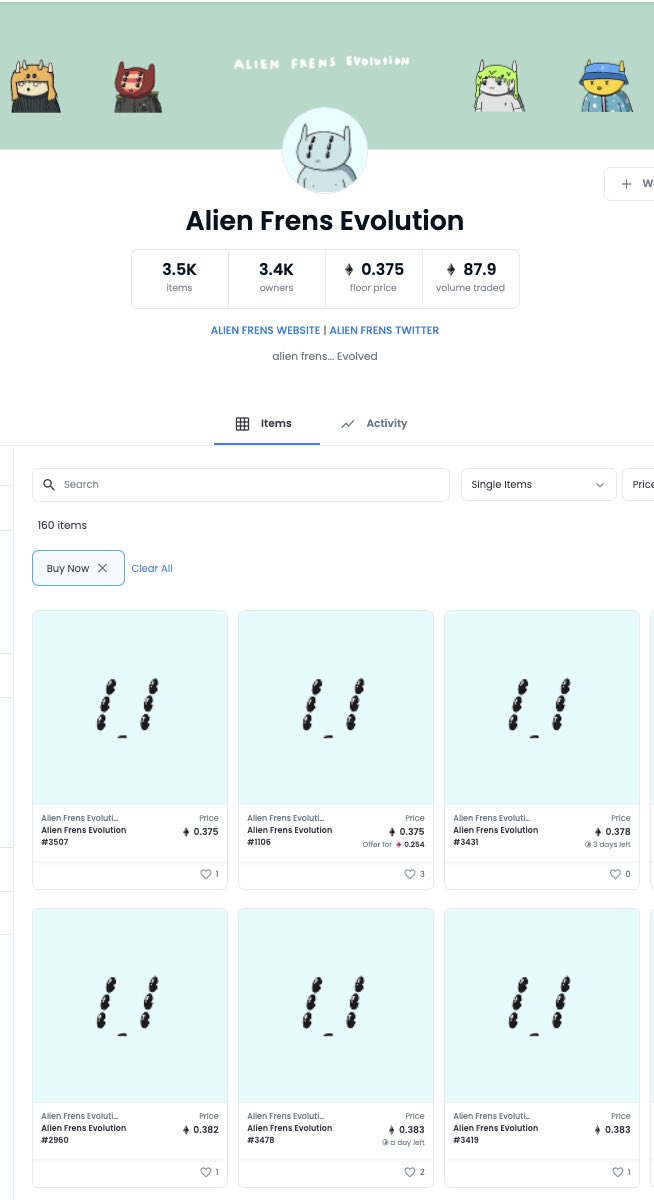Screen dimensions: 654x1200
Task: Open NFT thumbnail for item #2960
Action: (130, 1006)
